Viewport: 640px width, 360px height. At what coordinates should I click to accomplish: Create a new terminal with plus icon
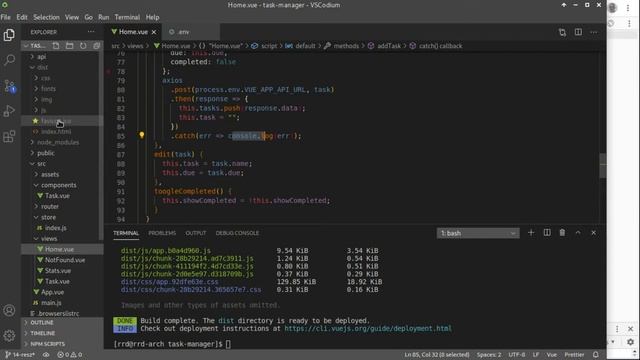(x=531, y=233)
